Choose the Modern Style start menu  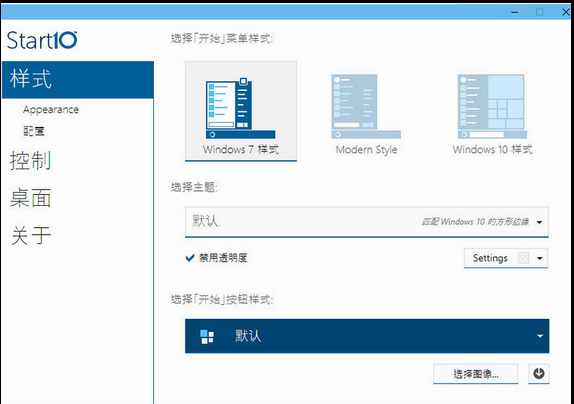(x=366, y=115)
